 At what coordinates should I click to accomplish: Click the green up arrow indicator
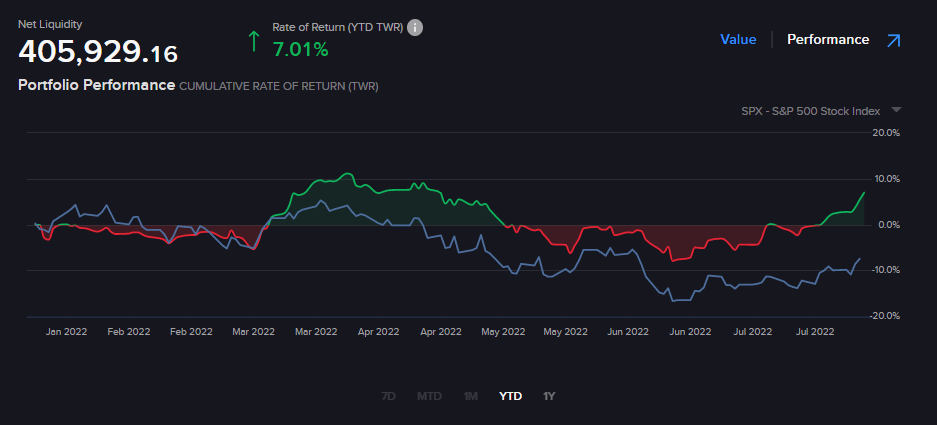point(254,41)
